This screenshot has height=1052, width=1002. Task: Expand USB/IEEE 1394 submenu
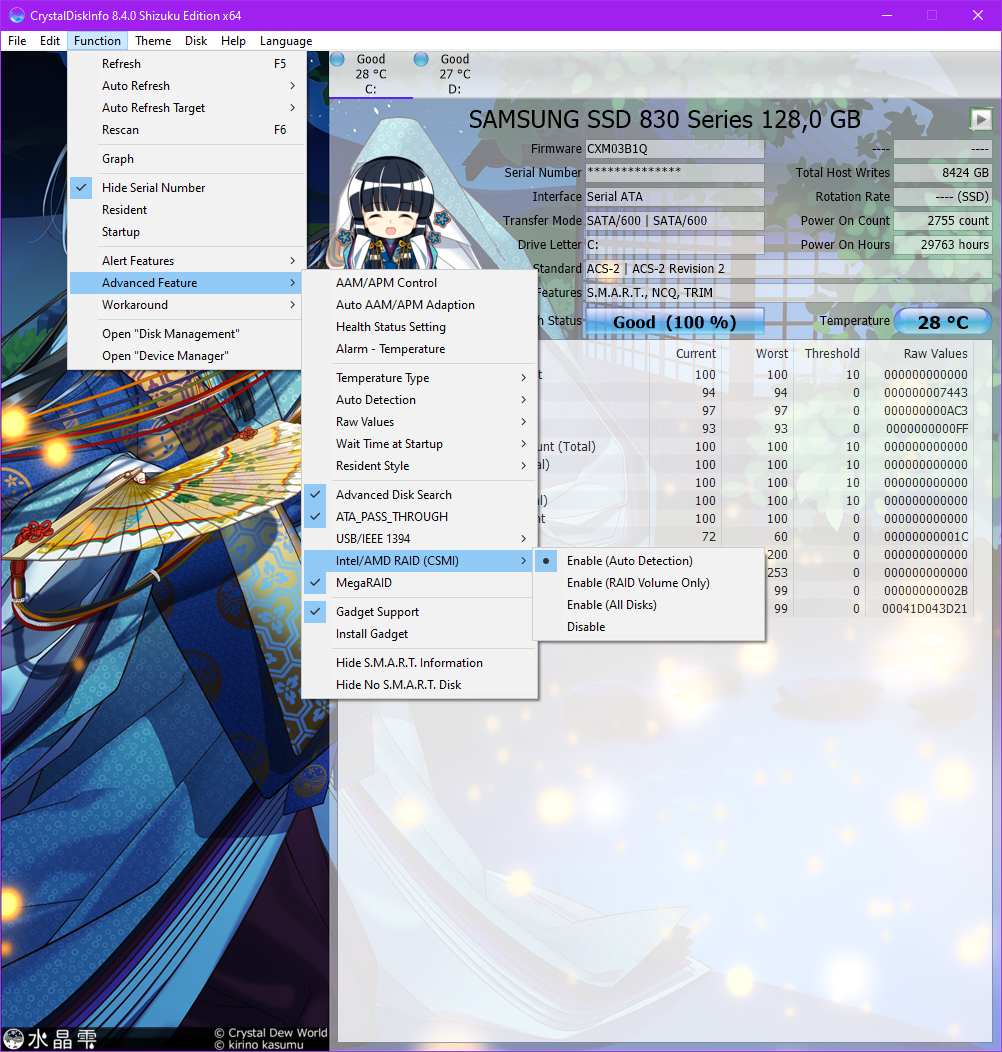(x=420, y=539)
